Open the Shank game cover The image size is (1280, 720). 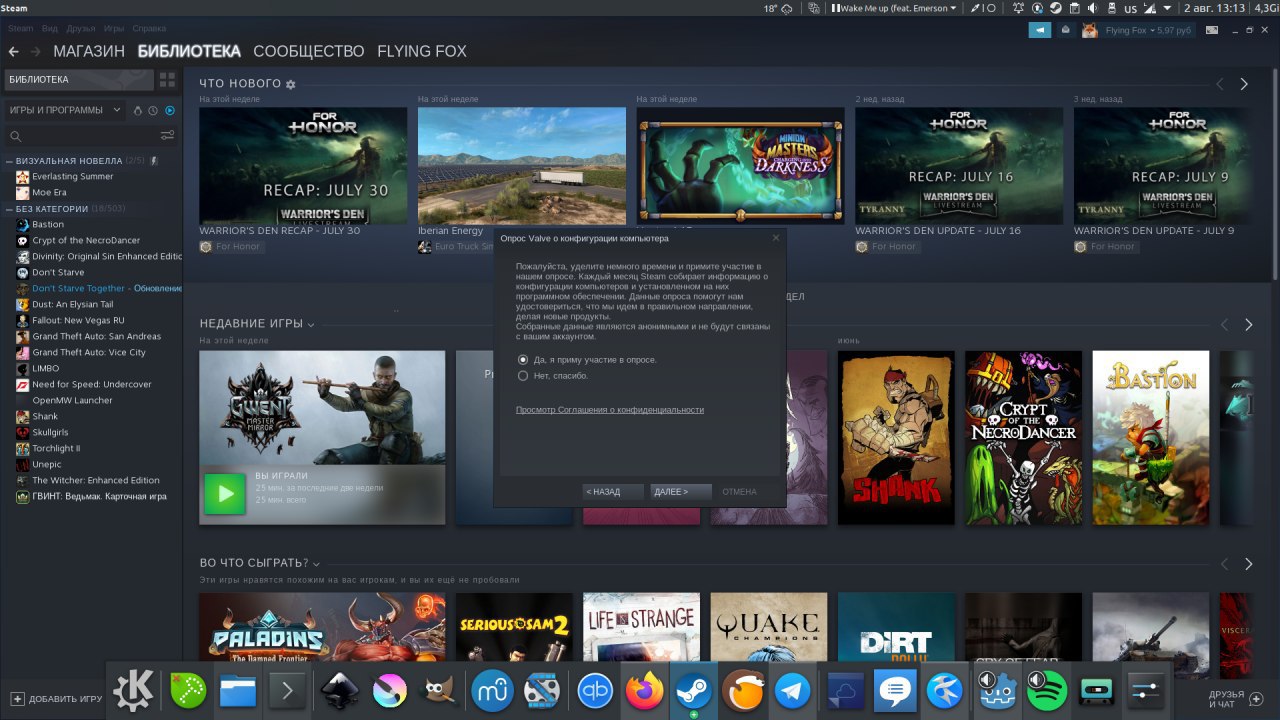coord(896,437)
